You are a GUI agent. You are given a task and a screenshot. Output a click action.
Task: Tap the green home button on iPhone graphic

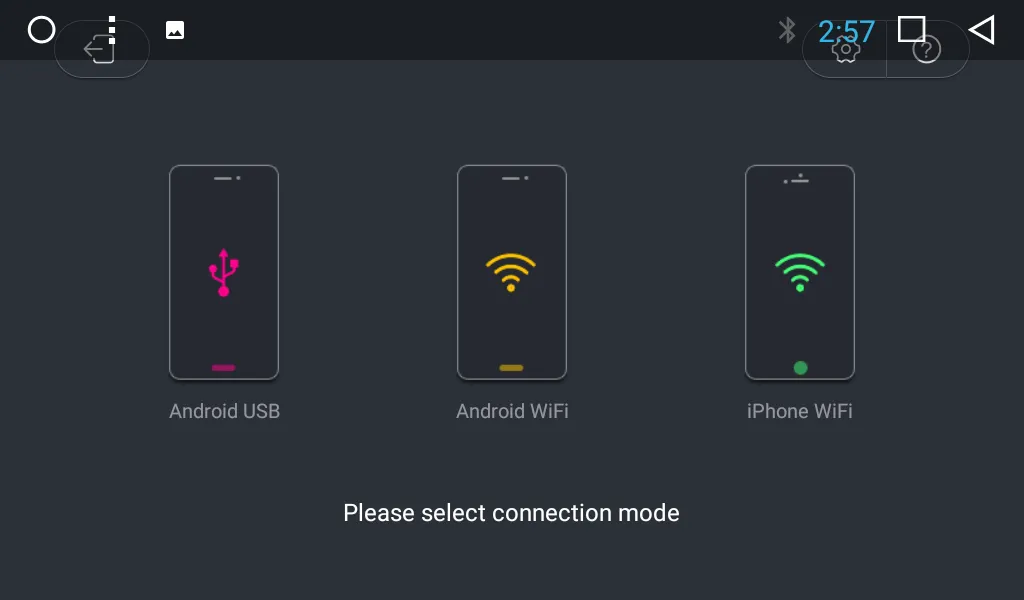(800, 367)
